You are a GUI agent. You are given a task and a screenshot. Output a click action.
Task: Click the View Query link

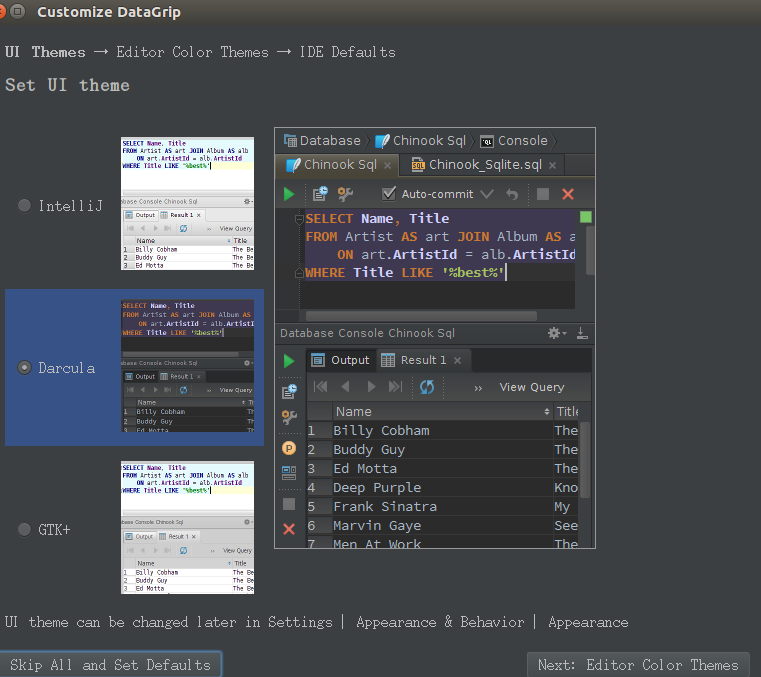(x=532, y=387)
